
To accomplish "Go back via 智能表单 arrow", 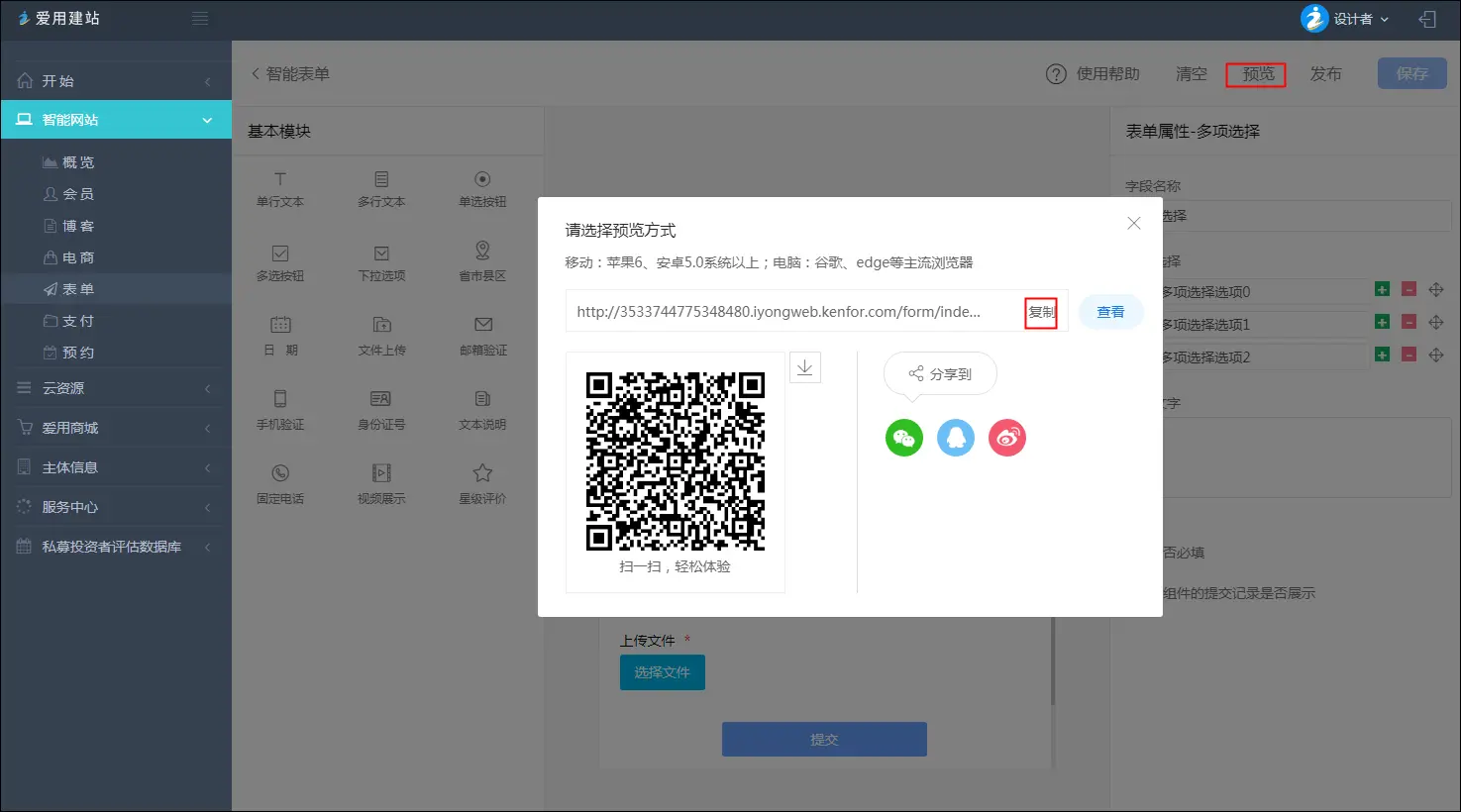I will point(256,74).
